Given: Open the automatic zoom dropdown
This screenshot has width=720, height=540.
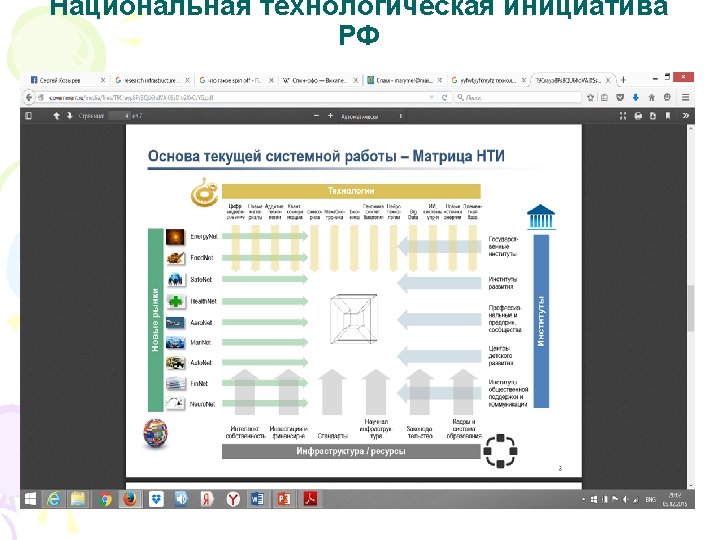Looking at the screenshot, I should 372,117.
